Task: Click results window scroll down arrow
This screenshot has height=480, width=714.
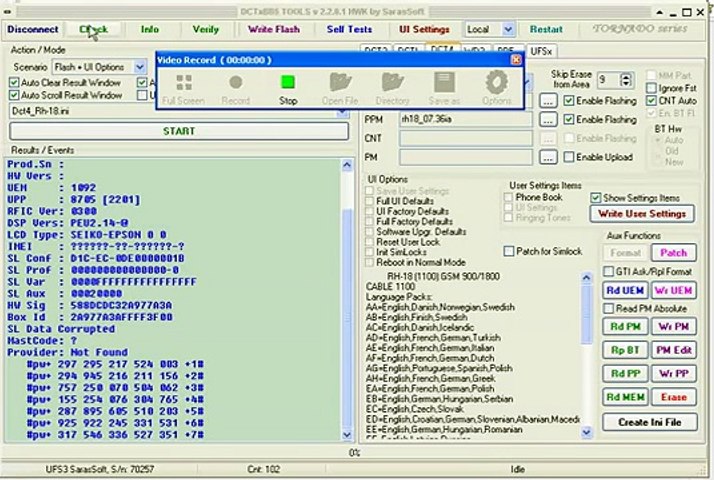Action: click(347, 435)
